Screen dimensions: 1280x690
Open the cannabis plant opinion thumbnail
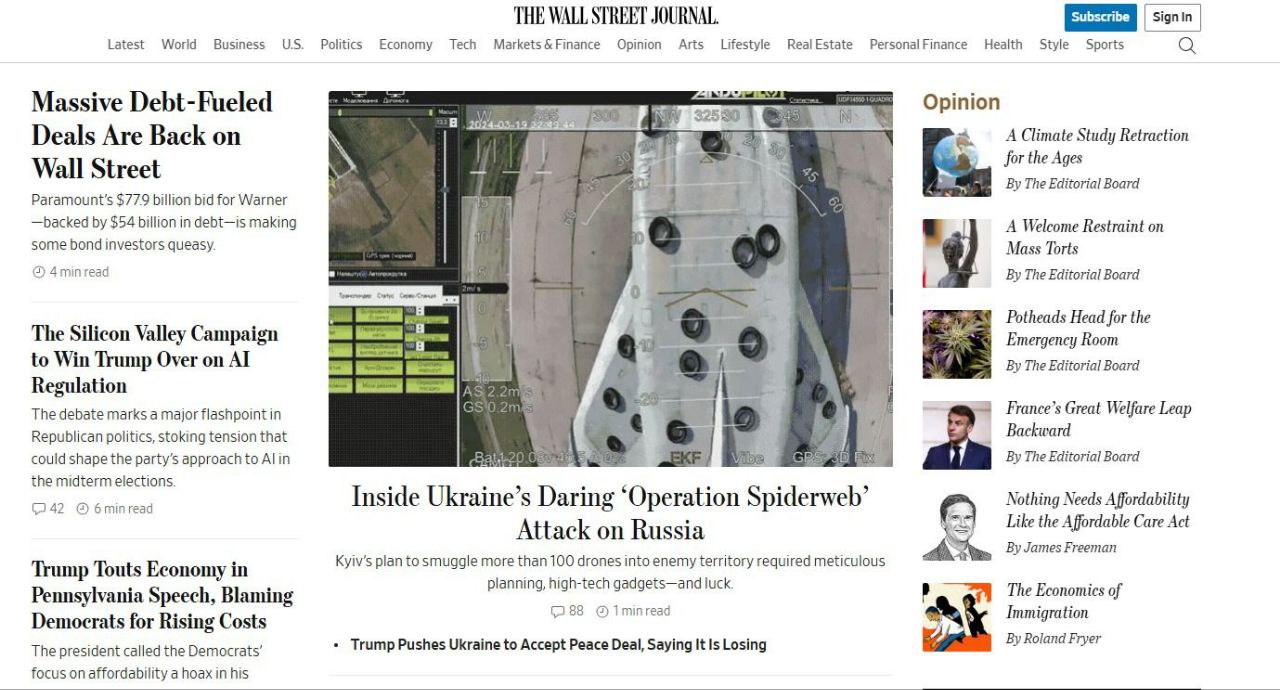(x=957, y=344)
